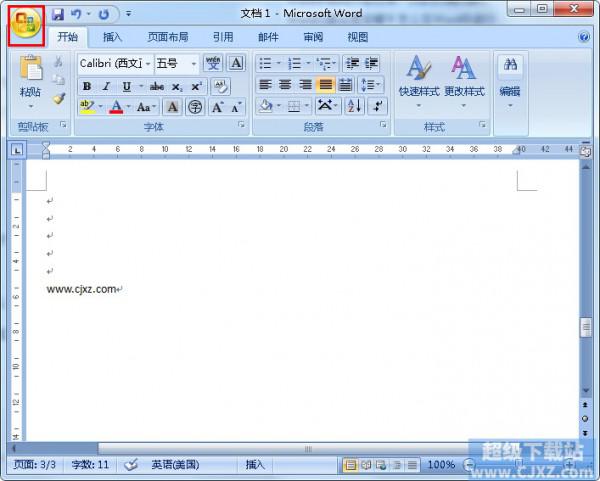Screen dimensions: 600x481
Task: Open the Customize Quick Access Toolbar dropdown
Action: click(129, 14)
